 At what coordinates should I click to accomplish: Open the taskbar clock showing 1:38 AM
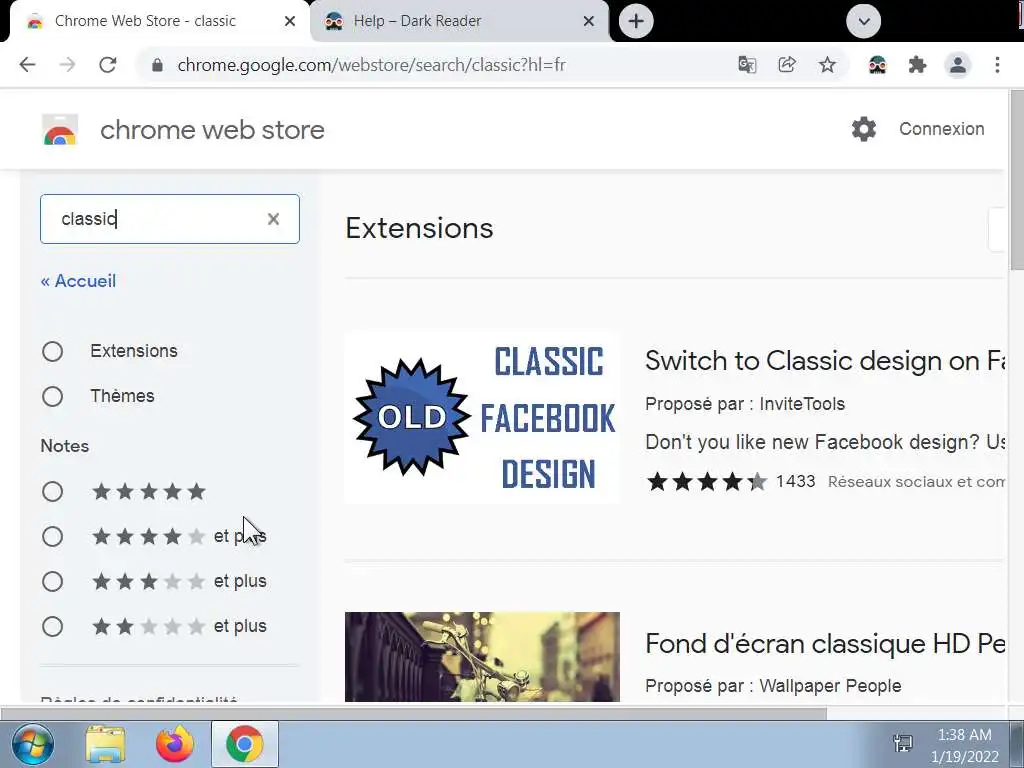(965, 745)
